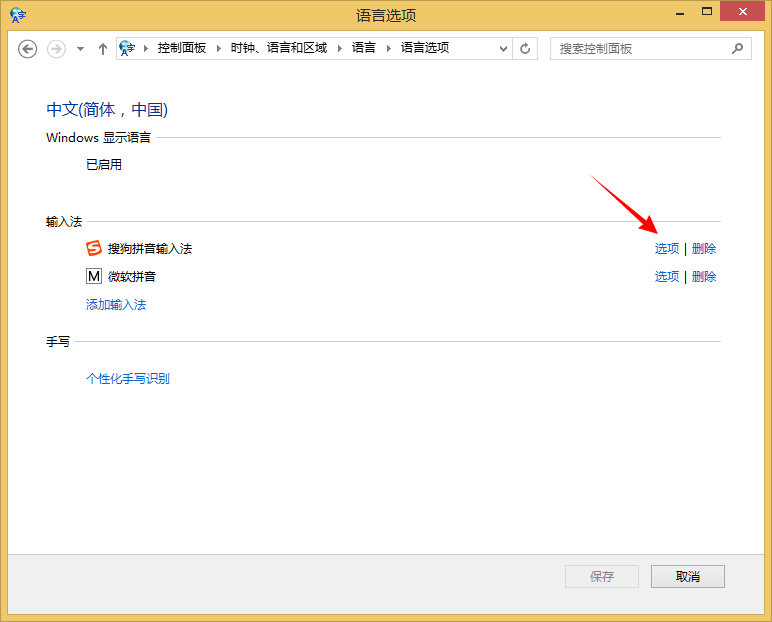772x622 pixels.
Task: Go back with the back arrow button
Action: [28, 49]
